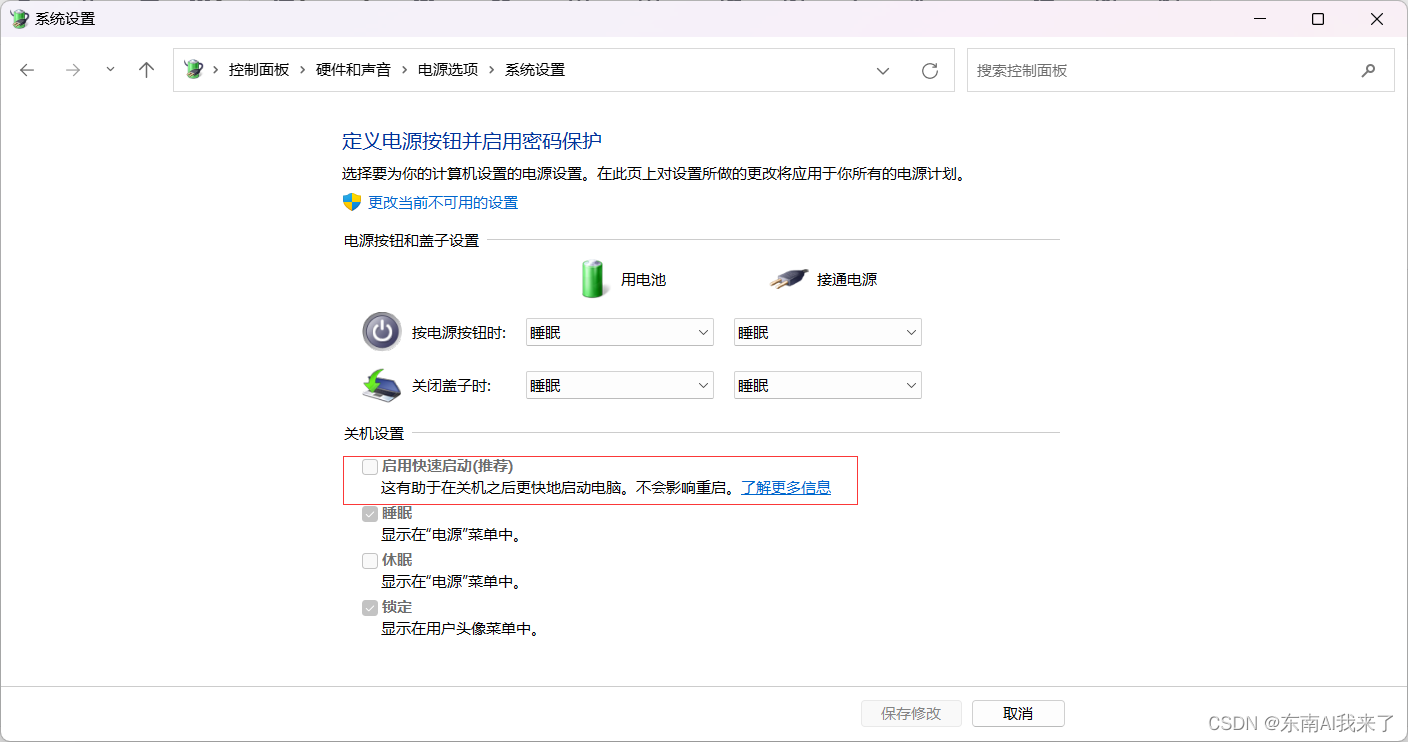Screen dimensions: 1408x742
Task: Open the 关闭盖子时 plugged-in dropdown
Action: click(x=828, y=386)
